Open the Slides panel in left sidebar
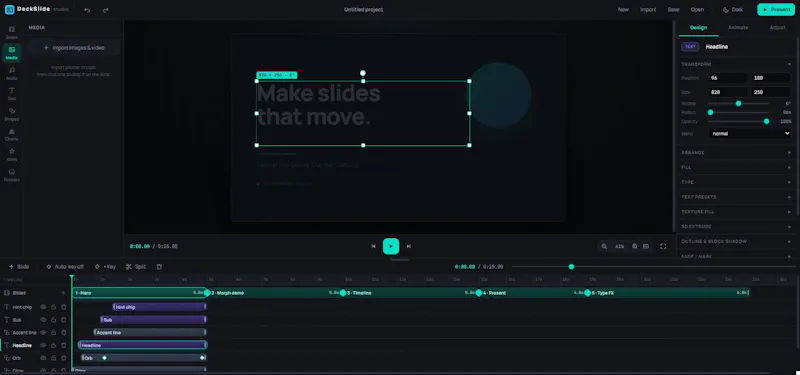 tap(12, 32)
